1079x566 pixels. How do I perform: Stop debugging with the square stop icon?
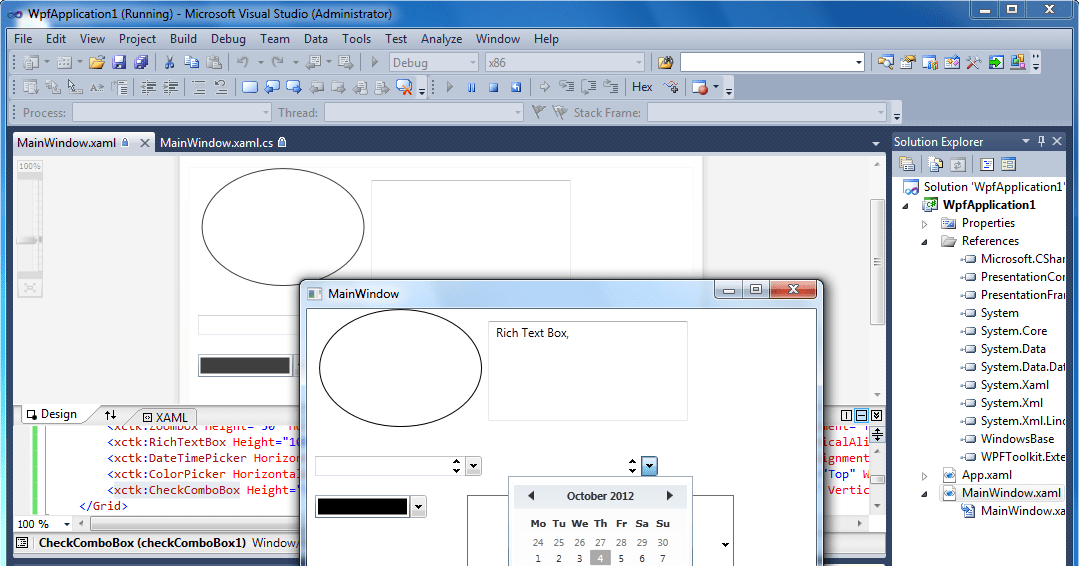pyautogui.click(x=493, y=87)
